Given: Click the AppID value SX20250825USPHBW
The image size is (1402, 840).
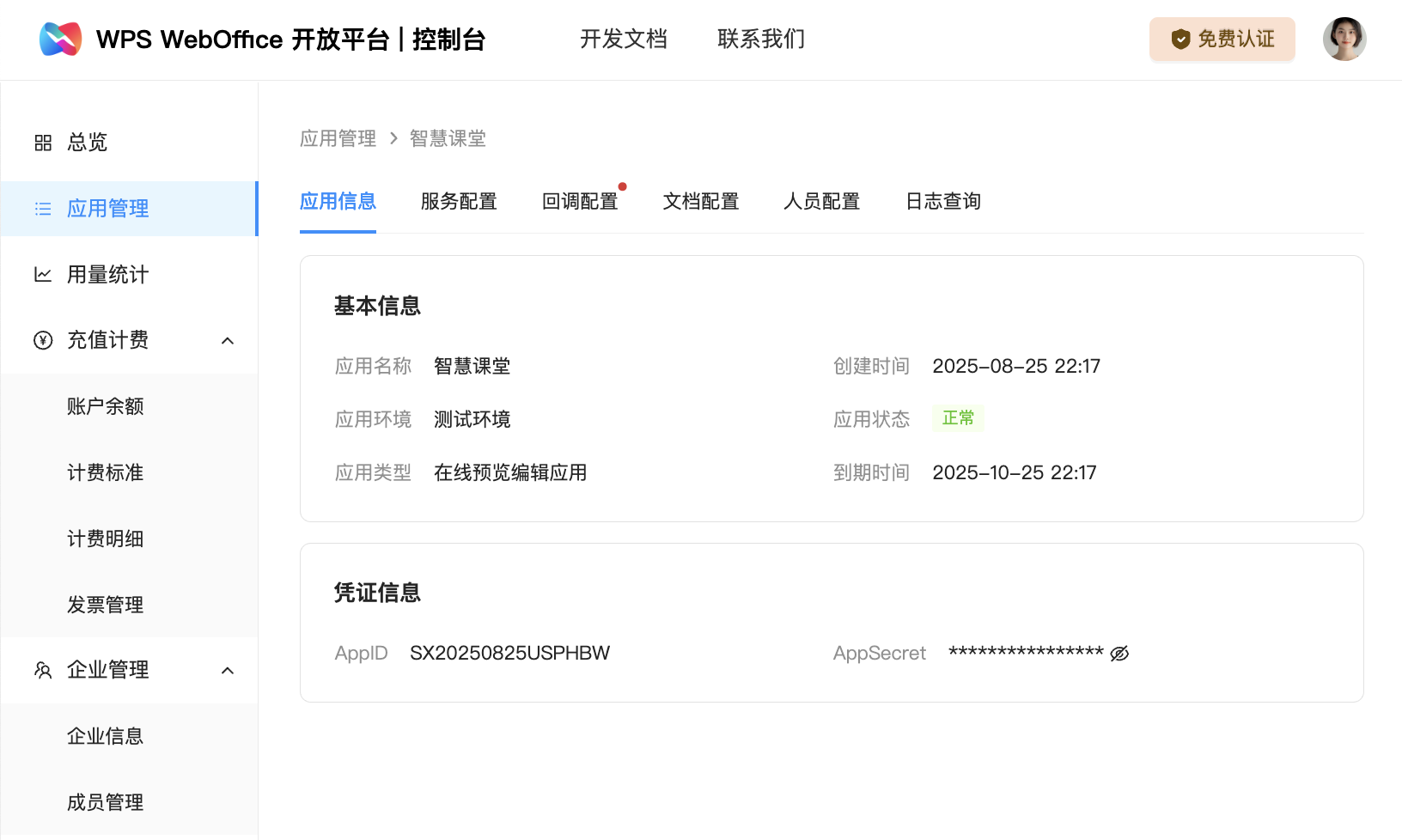Looking at the screenshot, I should 509,654.
